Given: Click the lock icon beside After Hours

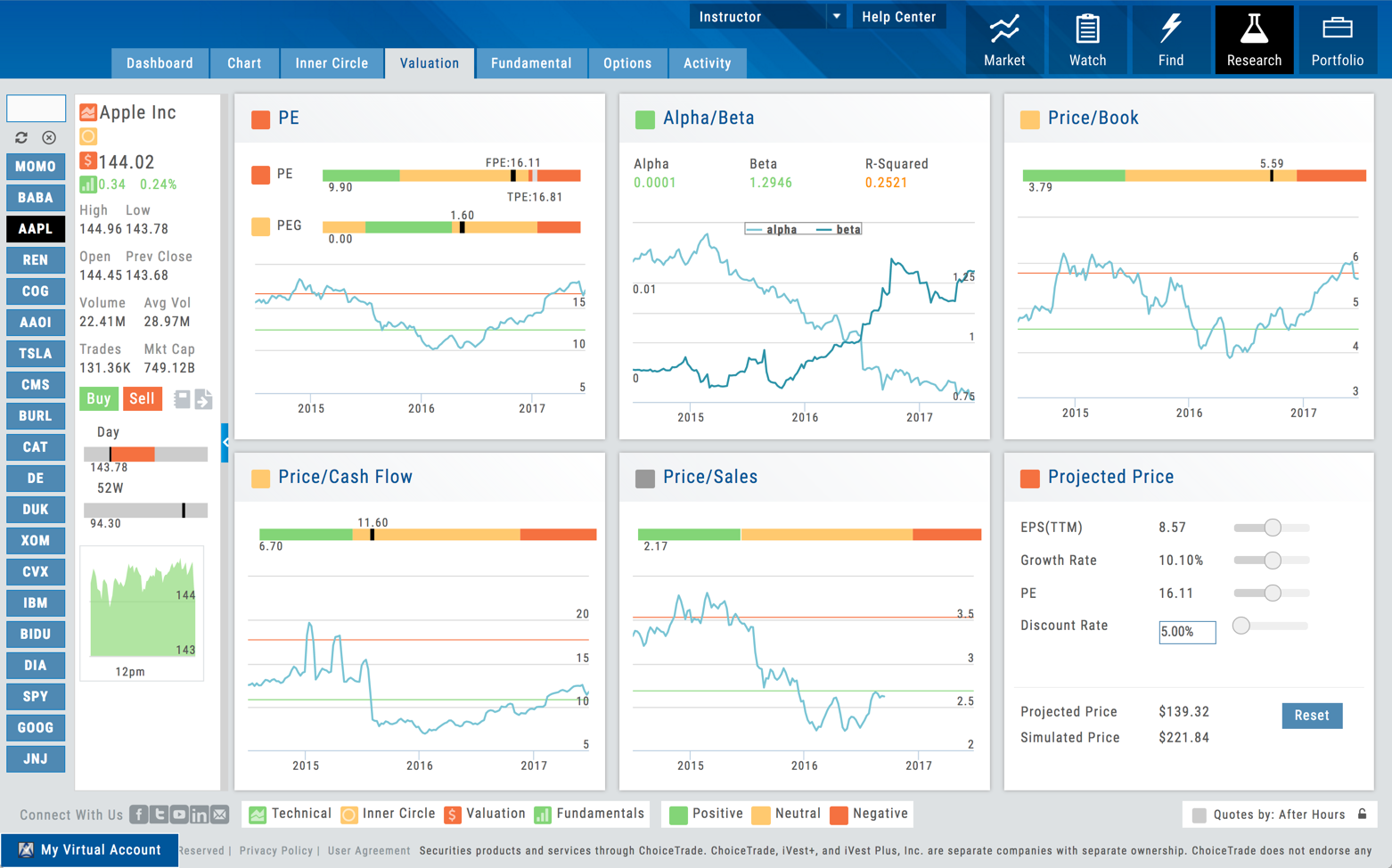Looking at the screenshot, I should tap(1362, 814).
